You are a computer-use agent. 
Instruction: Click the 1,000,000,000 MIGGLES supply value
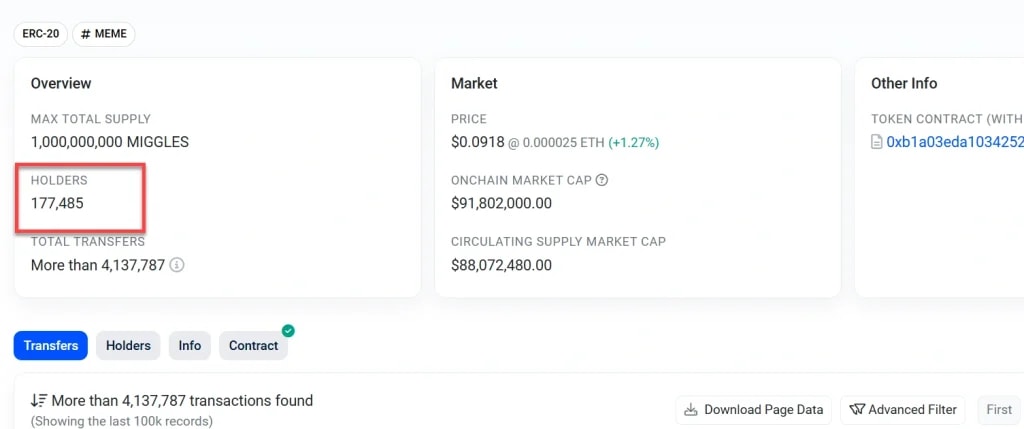tap(110, 142)
